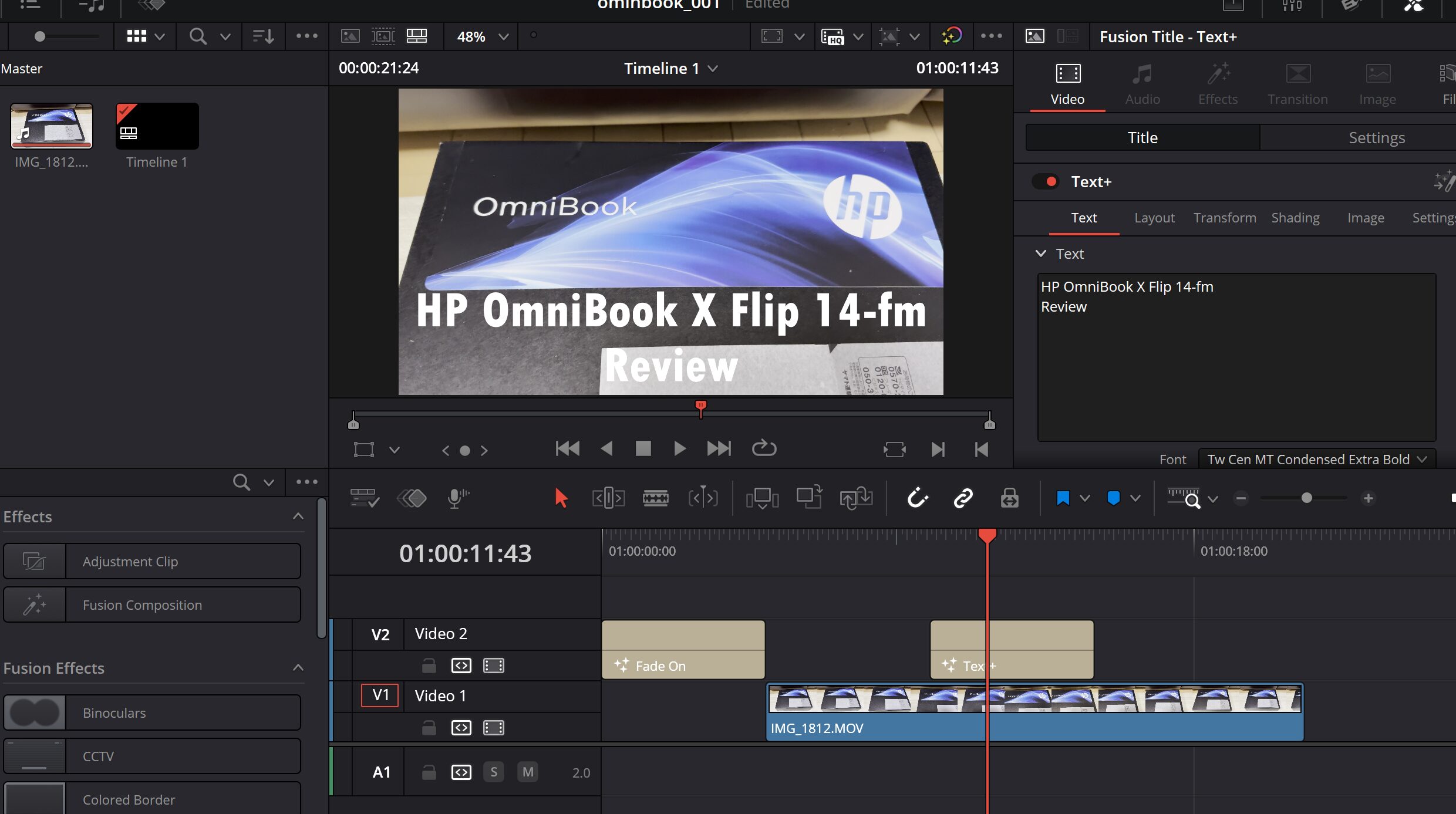The width and height of the screenshot is (1456, 814).
Task: Activate Trim Edit mode tool
Action: (608, 498)
